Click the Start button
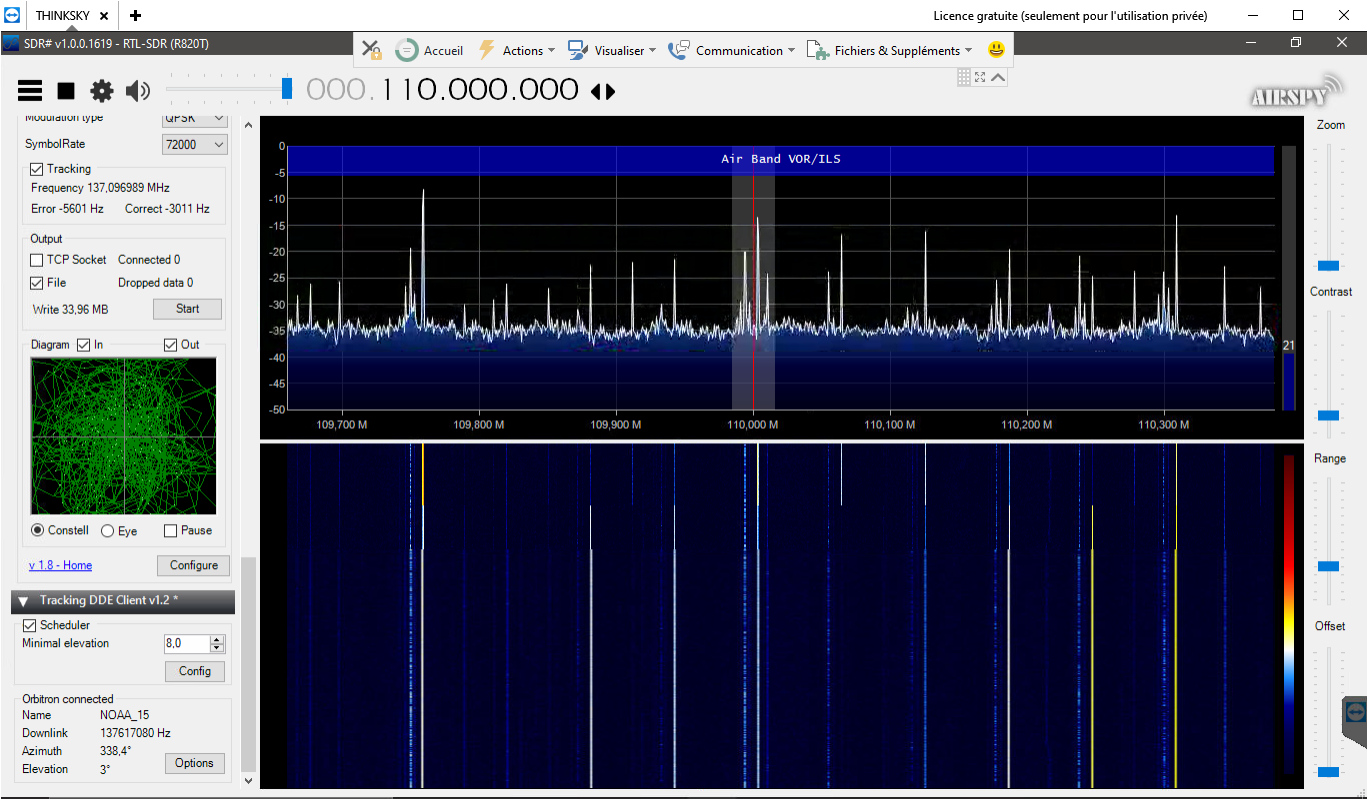1368x800 pixels. (x=187, y=309)
